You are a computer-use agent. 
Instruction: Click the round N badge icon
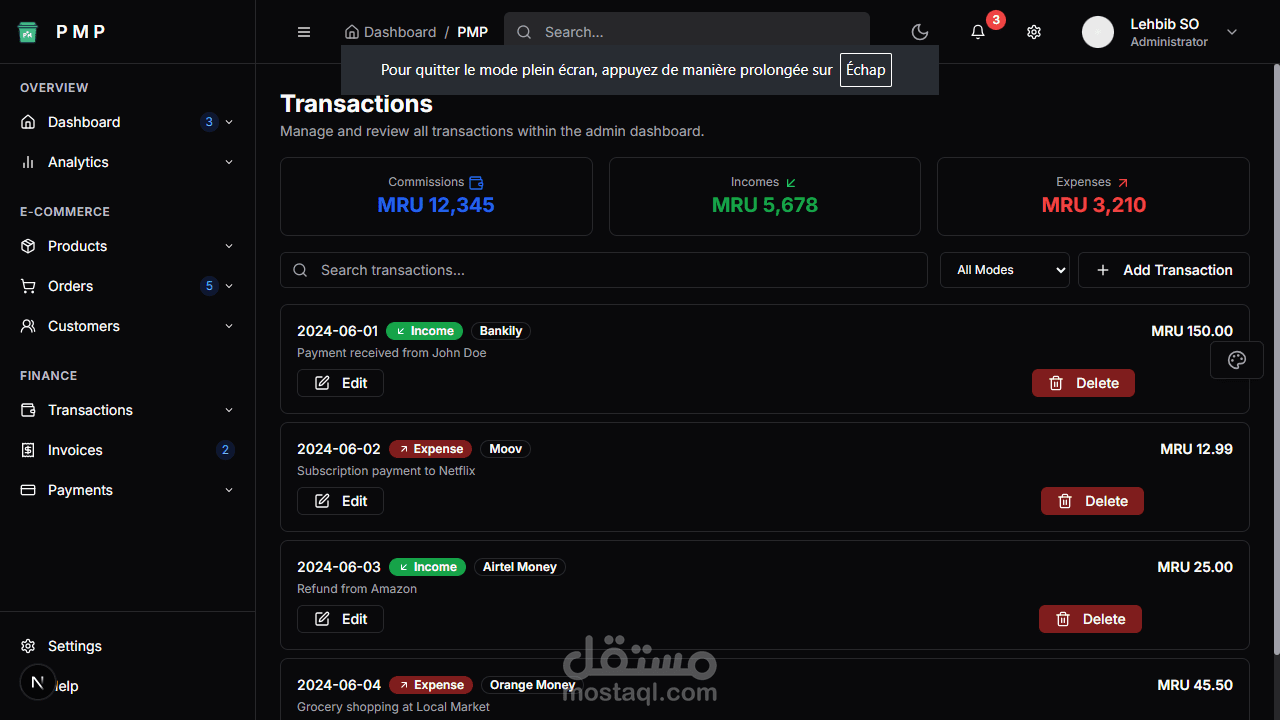pyautogui.click(x=37, y=682)
